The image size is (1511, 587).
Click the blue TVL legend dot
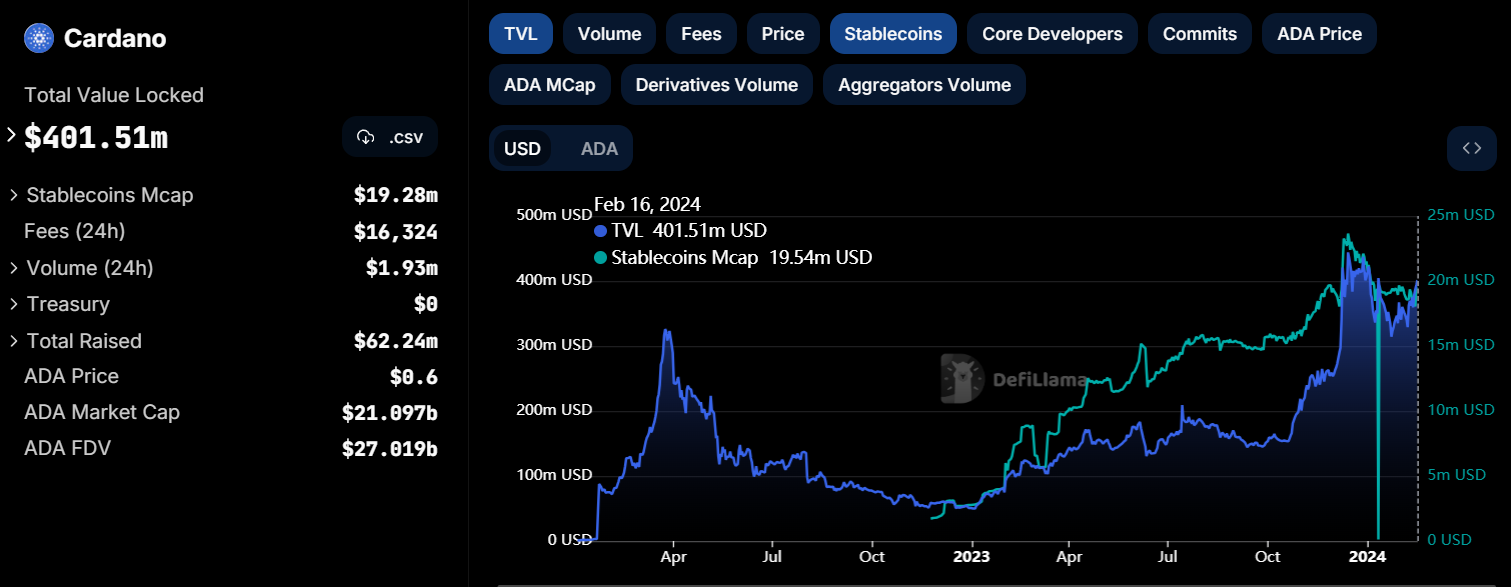point(601,231)
